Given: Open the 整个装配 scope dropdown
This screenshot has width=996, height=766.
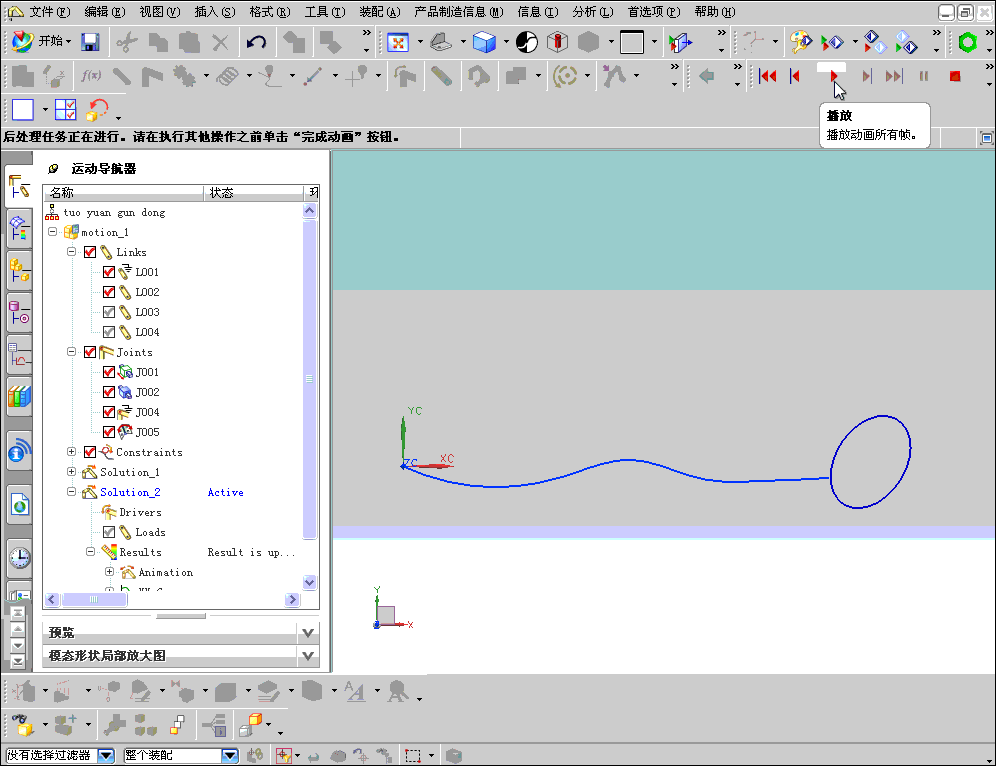Looking at the screenshot, I should 230,755.
